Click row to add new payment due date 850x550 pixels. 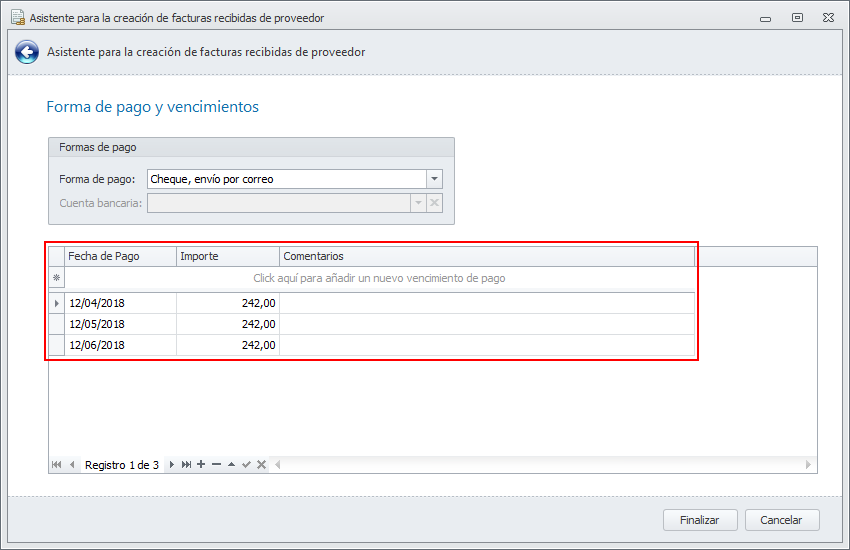pyautogui.click(x=379, y=278)
